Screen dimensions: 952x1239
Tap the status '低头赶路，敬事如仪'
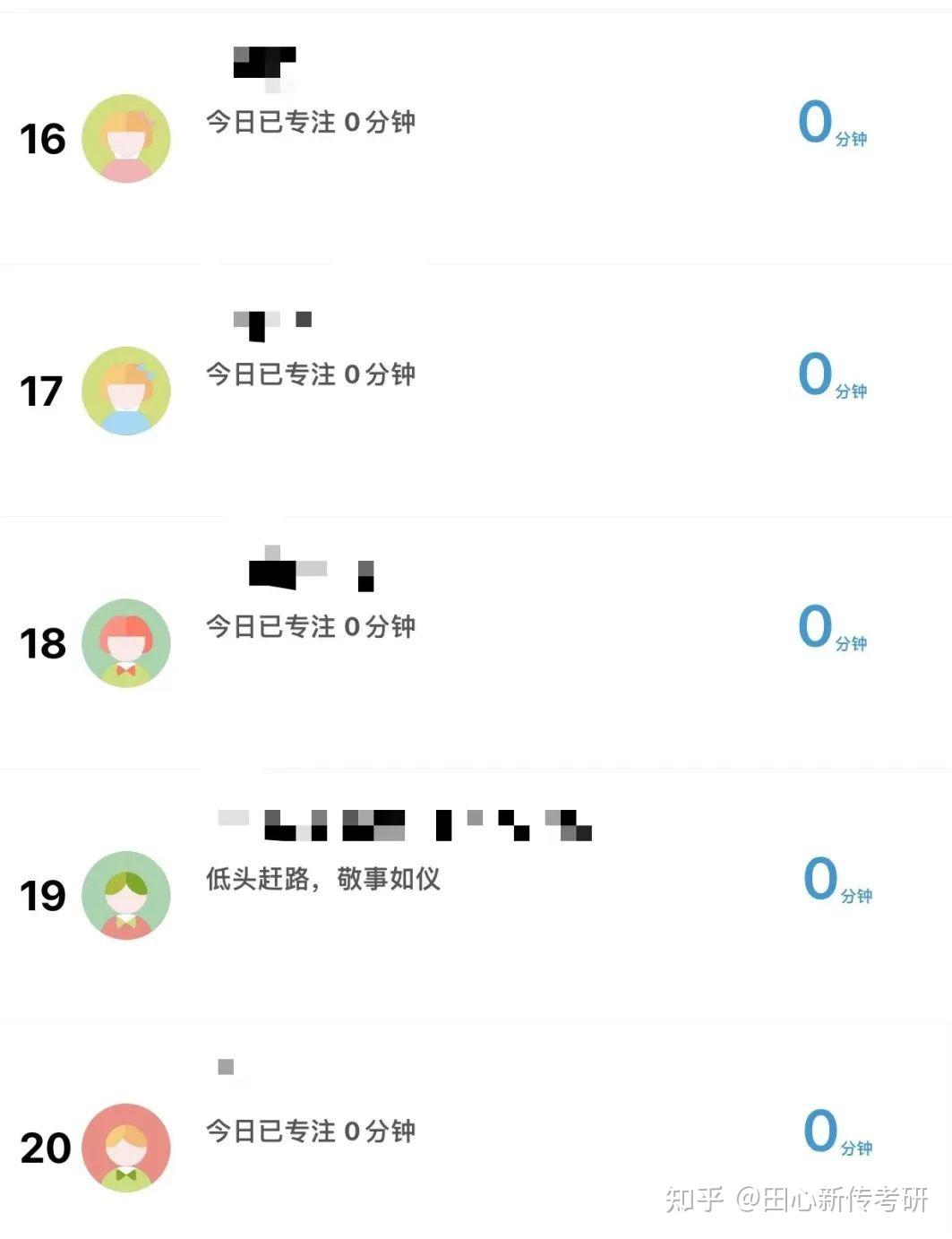(x=323, y=879)
